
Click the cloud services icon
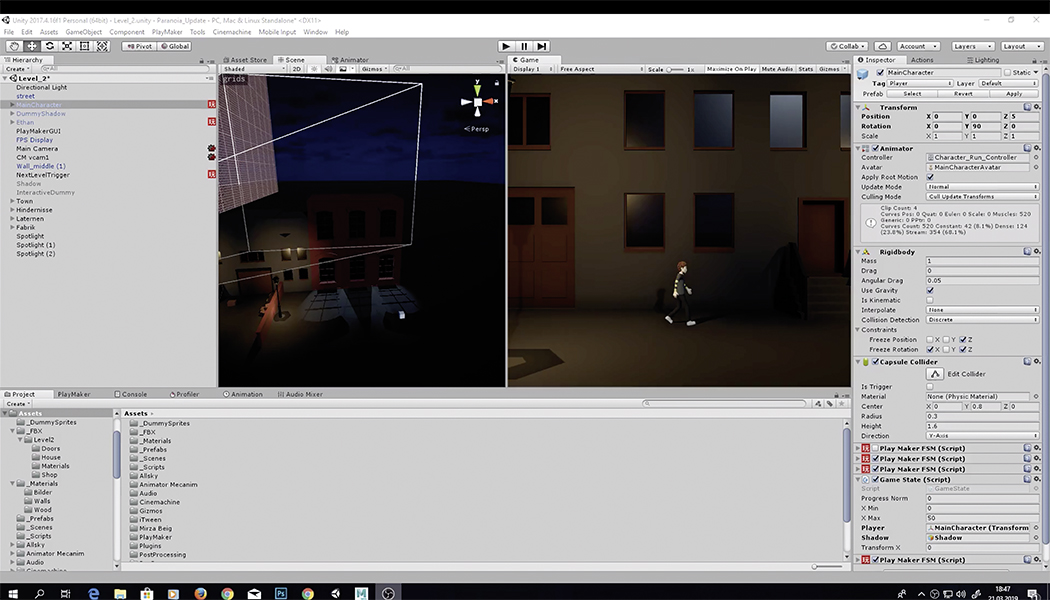click(x=882, y=46)
